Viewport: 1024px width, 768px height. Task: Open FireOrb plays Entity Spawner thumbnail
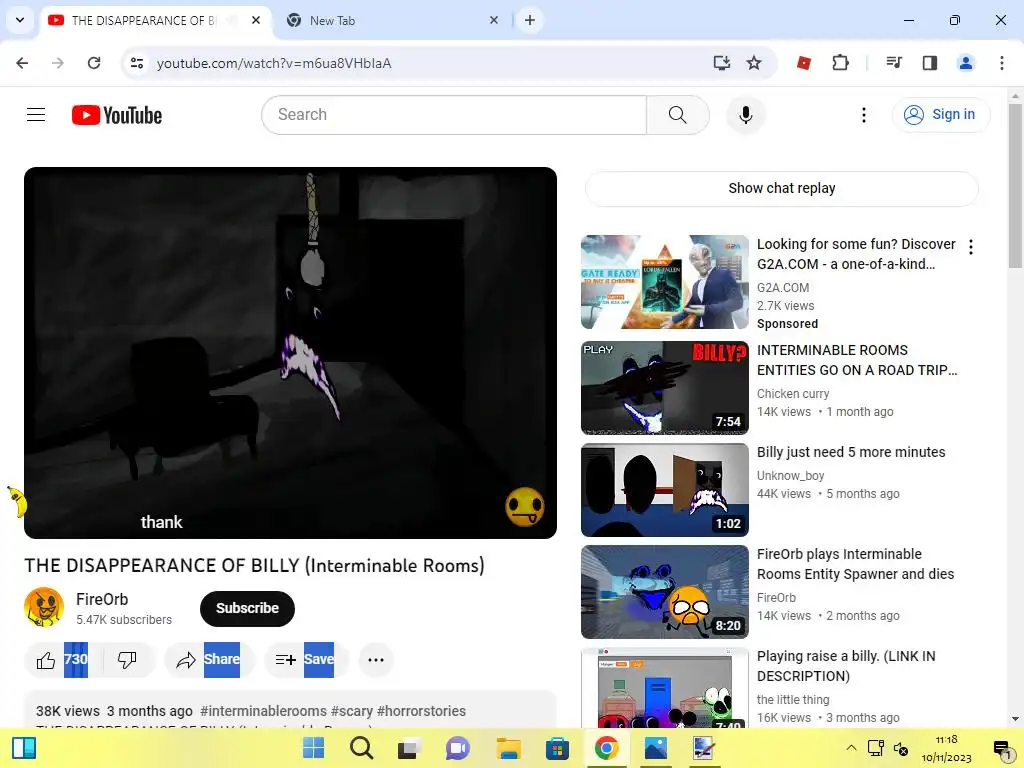(664, 592)
